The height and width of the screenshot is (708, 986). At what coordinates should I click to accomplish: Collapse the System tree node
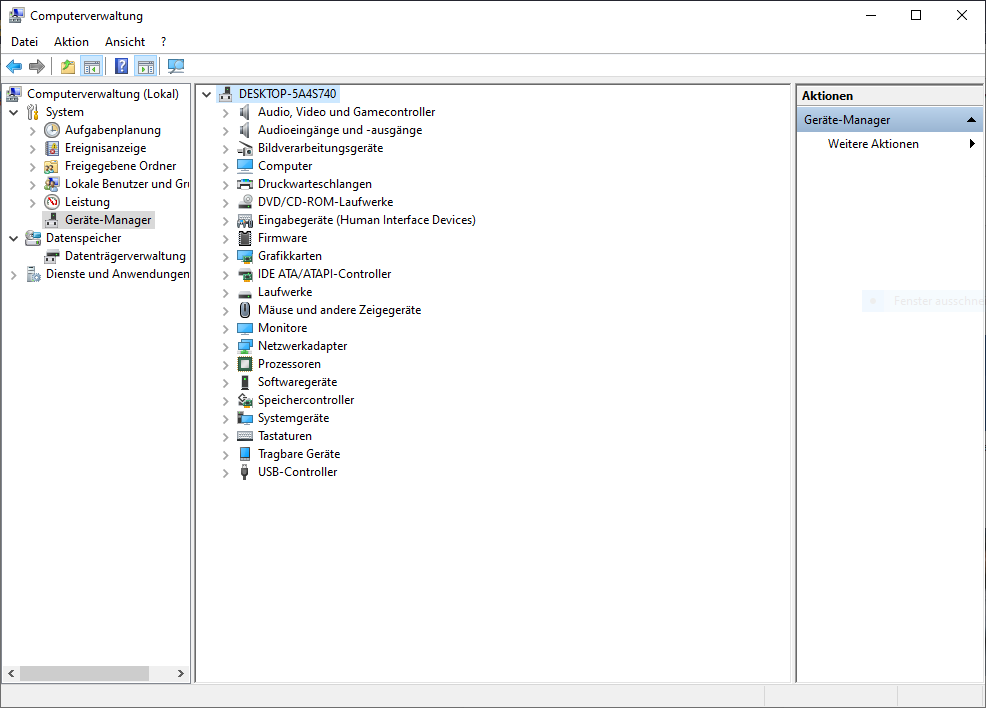[x=14, y=113]
